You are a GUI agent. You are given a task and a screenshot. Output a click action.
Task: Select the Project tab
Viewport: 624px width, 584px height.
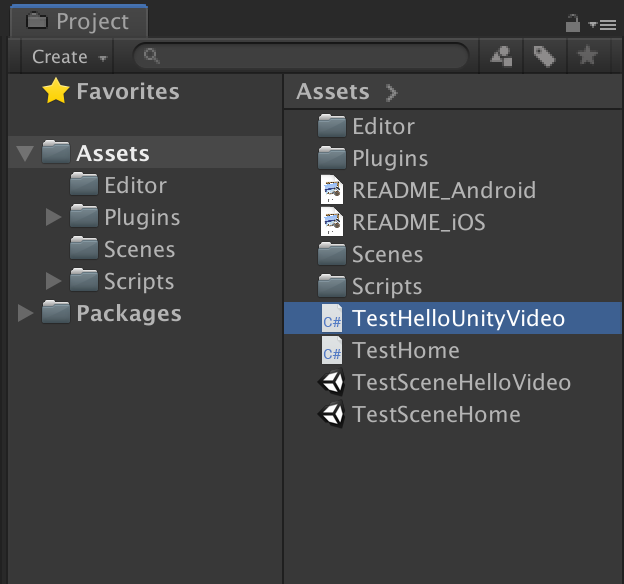click(x=79, y=21)
